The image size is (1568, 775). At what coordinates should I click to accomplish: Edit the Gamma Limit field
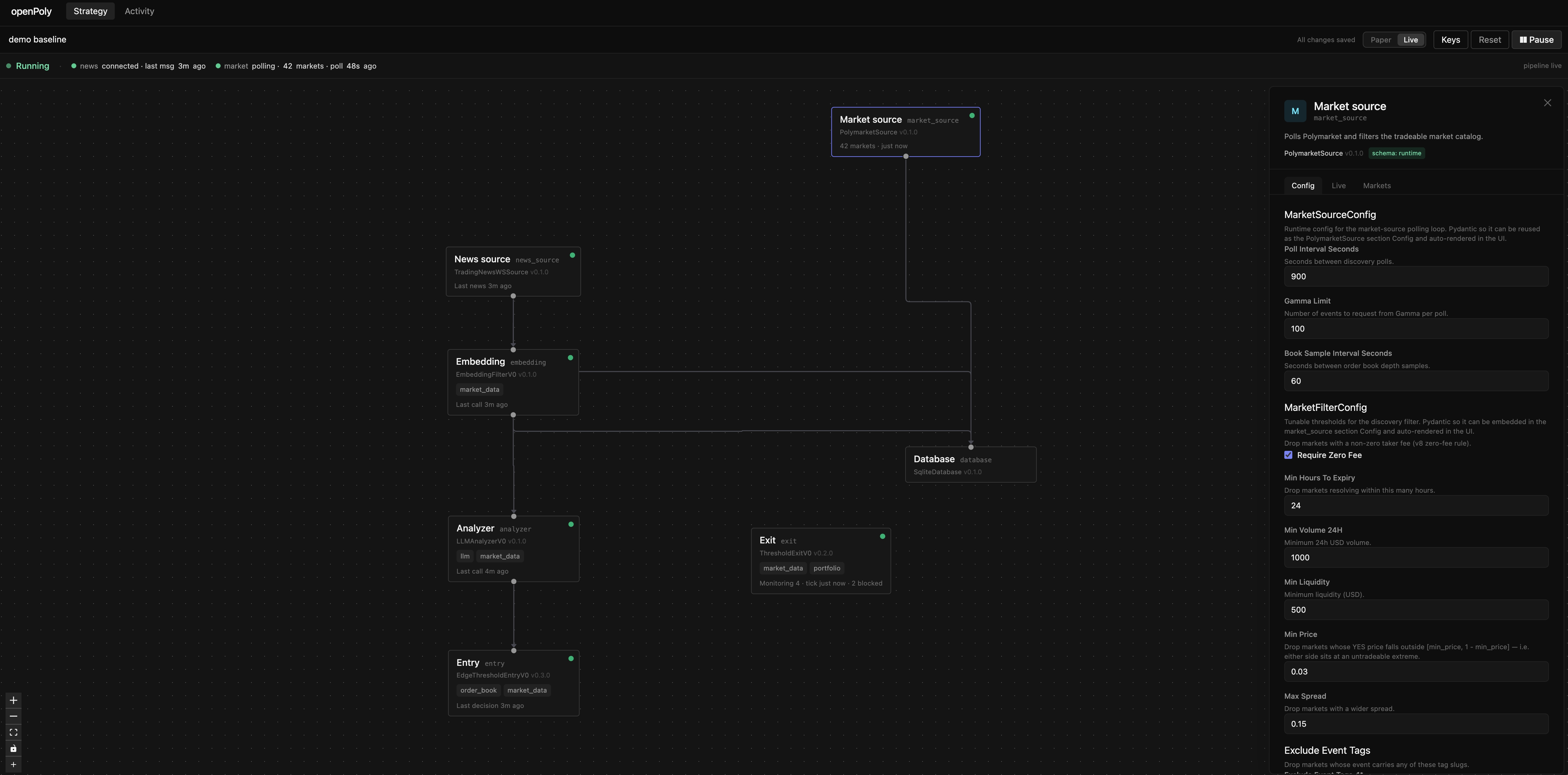point(1416,328)
